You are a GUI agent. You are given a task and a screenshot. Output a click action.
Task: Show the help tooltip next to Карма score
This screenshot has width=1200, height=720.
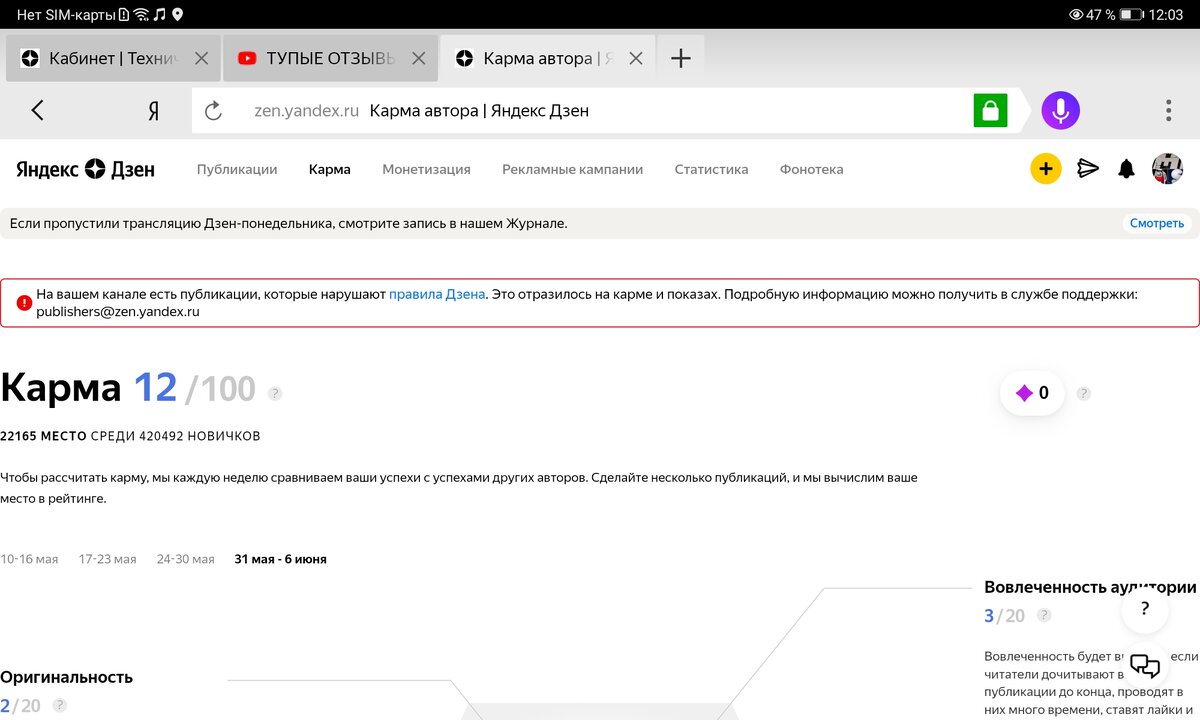tap(275, 393)
